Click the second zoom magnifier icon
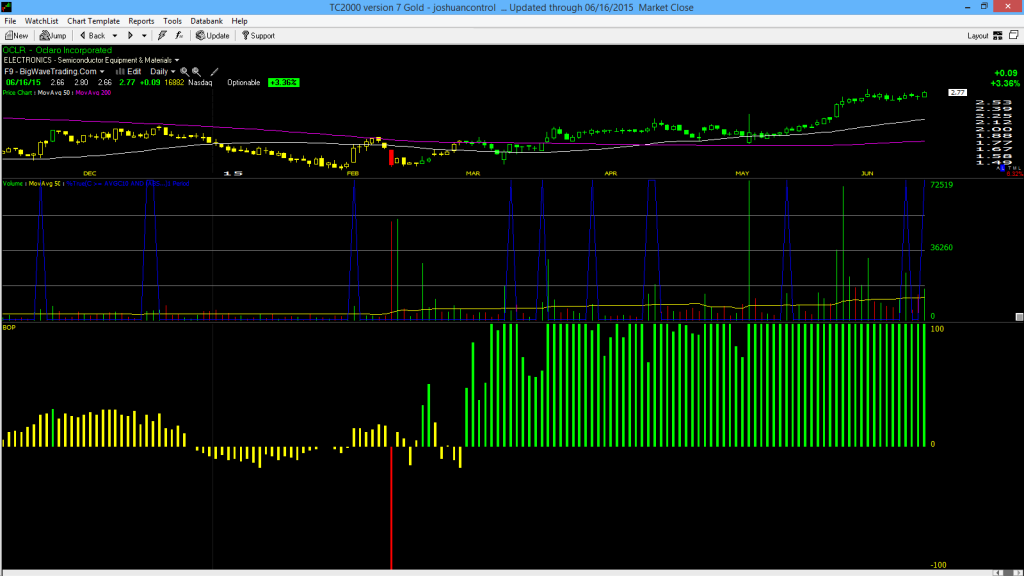 tap(196, 72)
